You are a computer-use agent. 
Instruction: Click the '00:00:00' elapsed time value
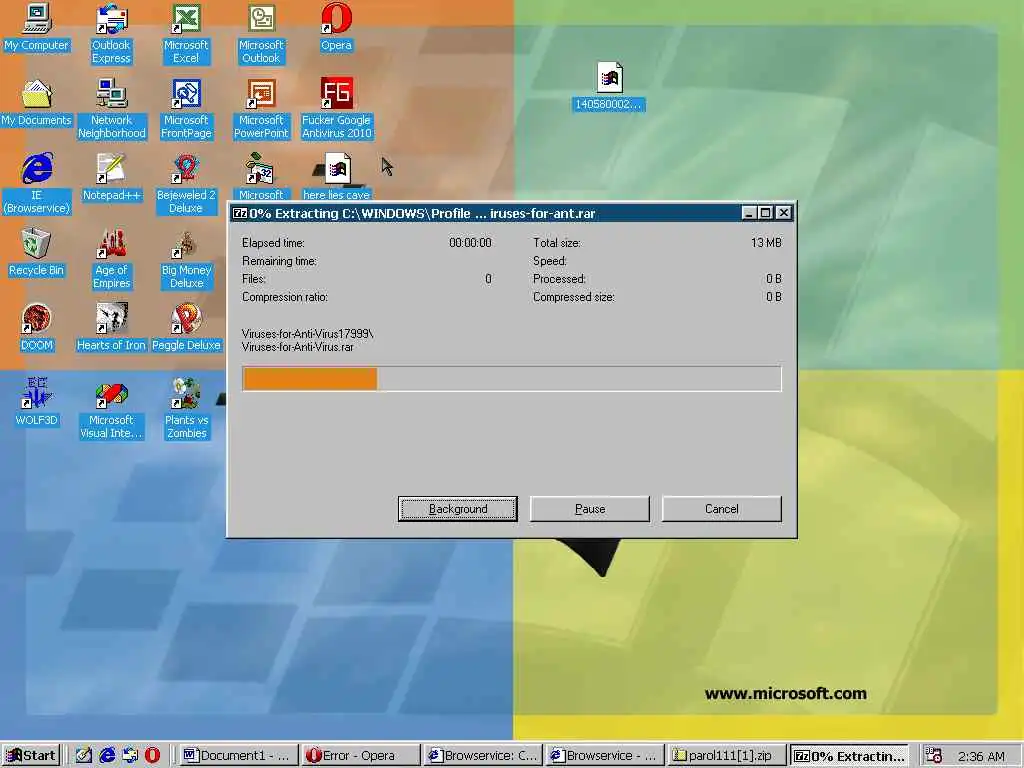pos(470,242)
